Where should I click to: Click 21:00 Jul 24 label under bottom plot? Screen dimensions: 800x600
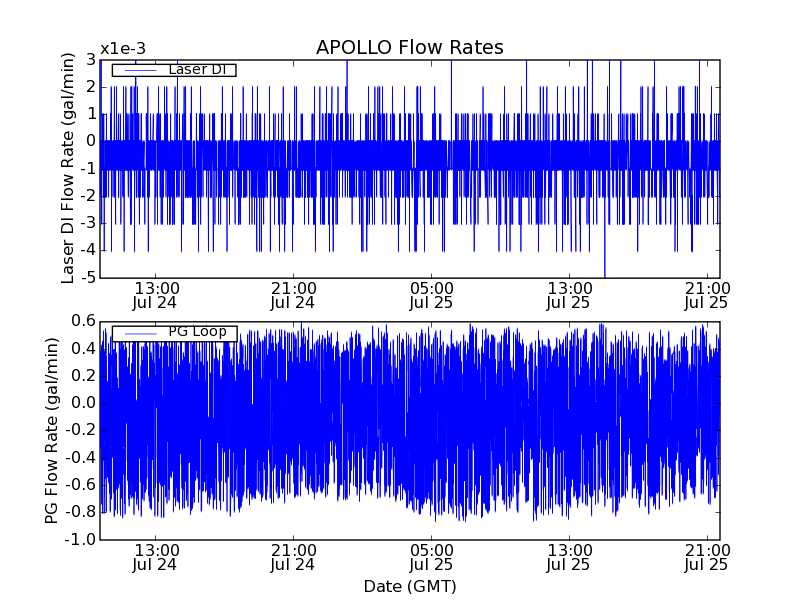pos(293,558)
